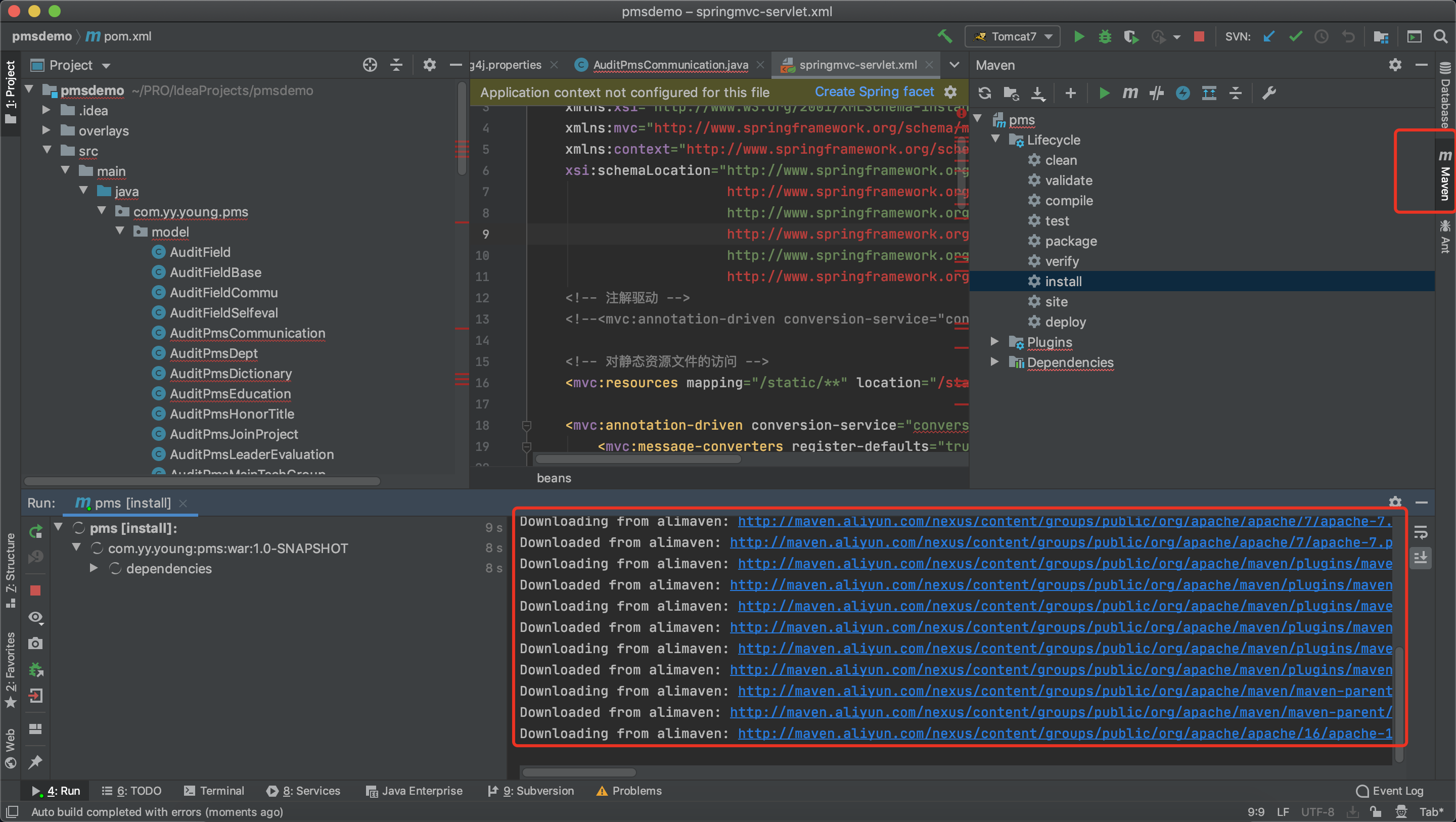Viewport: 1456px width, 822px height.
Task: Click the AuditPmsCommunication.java tab
Action: click(x=666, y=64)
